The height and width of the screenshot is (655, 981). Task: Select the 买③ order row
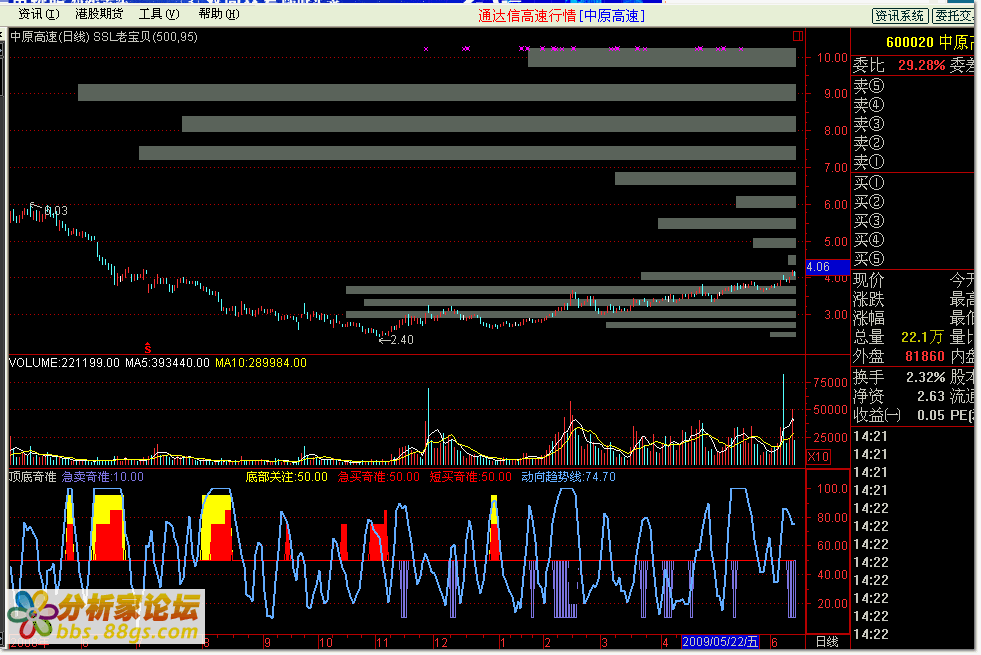914,221
